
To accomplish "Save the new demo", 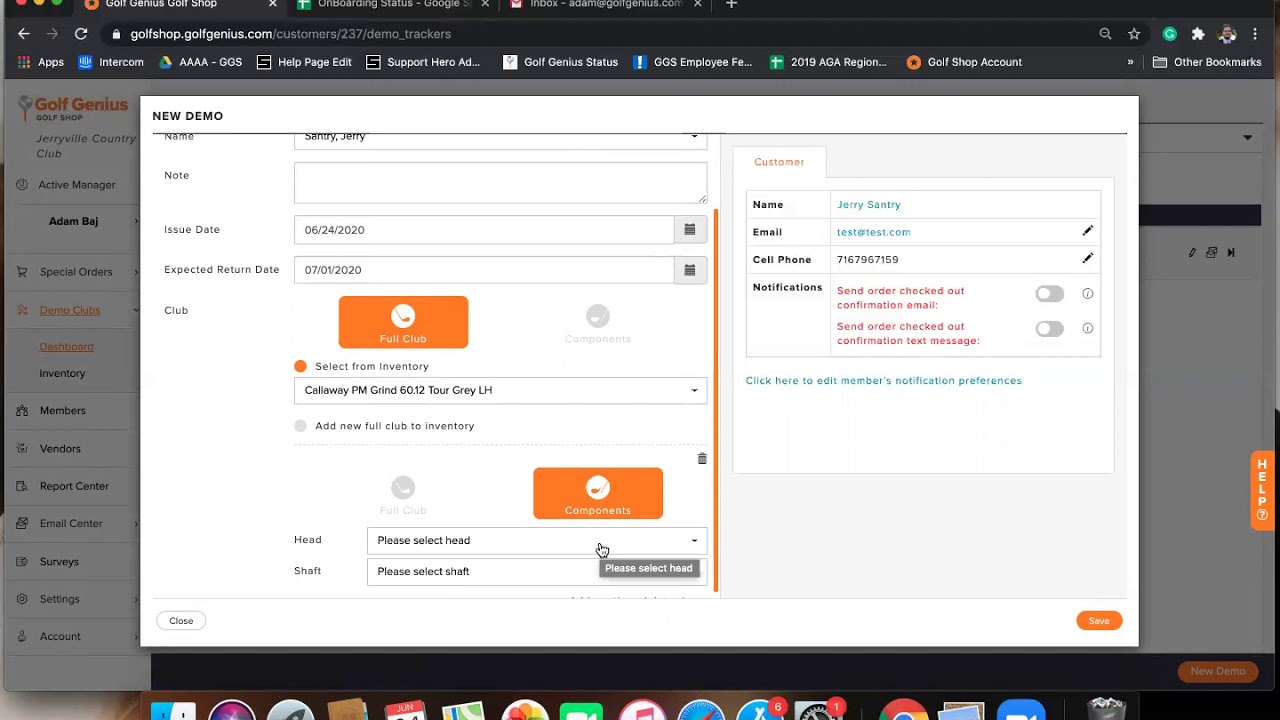I will (x=1099, y=621).
